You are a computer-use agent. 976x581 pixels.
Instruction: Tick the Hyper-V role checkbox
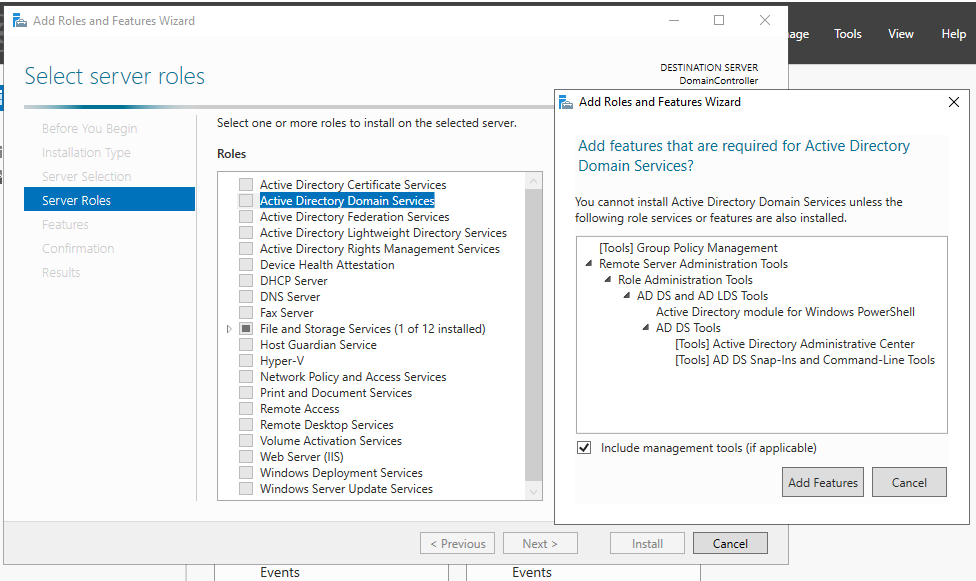(x=246, y=361)
